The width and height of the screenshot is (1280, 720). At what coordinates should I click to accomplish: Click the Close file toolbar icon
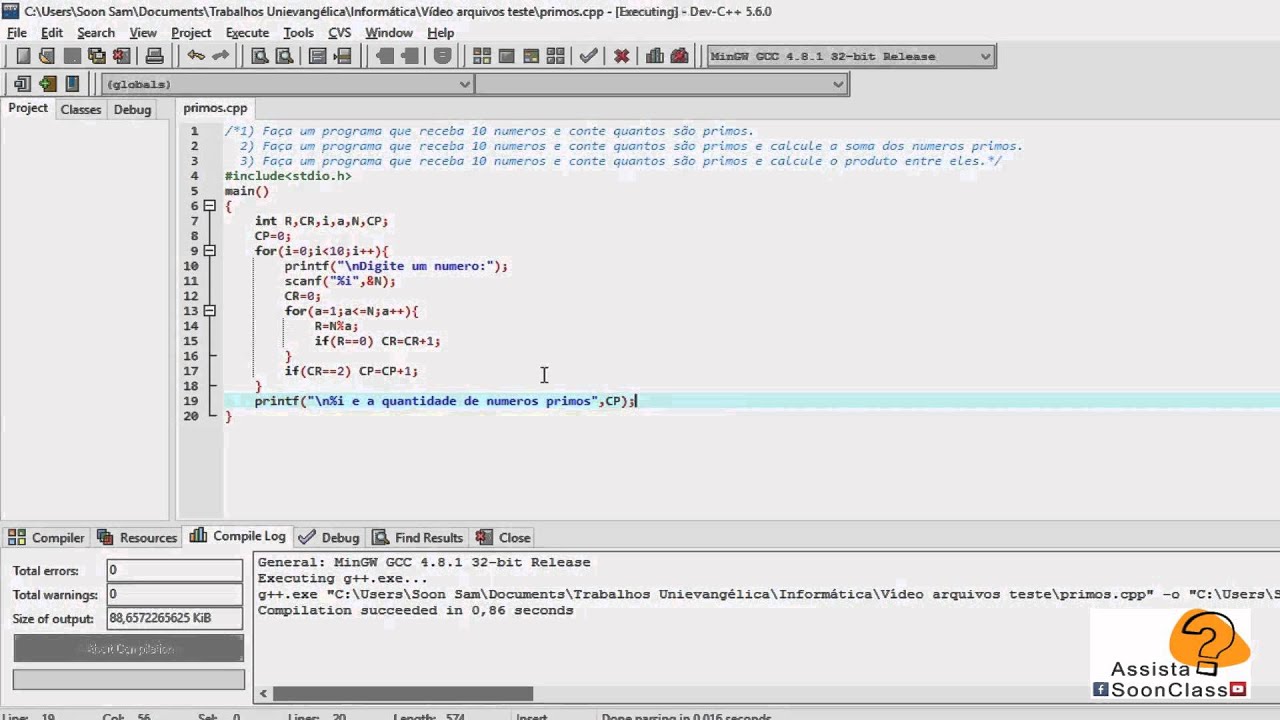121,56
